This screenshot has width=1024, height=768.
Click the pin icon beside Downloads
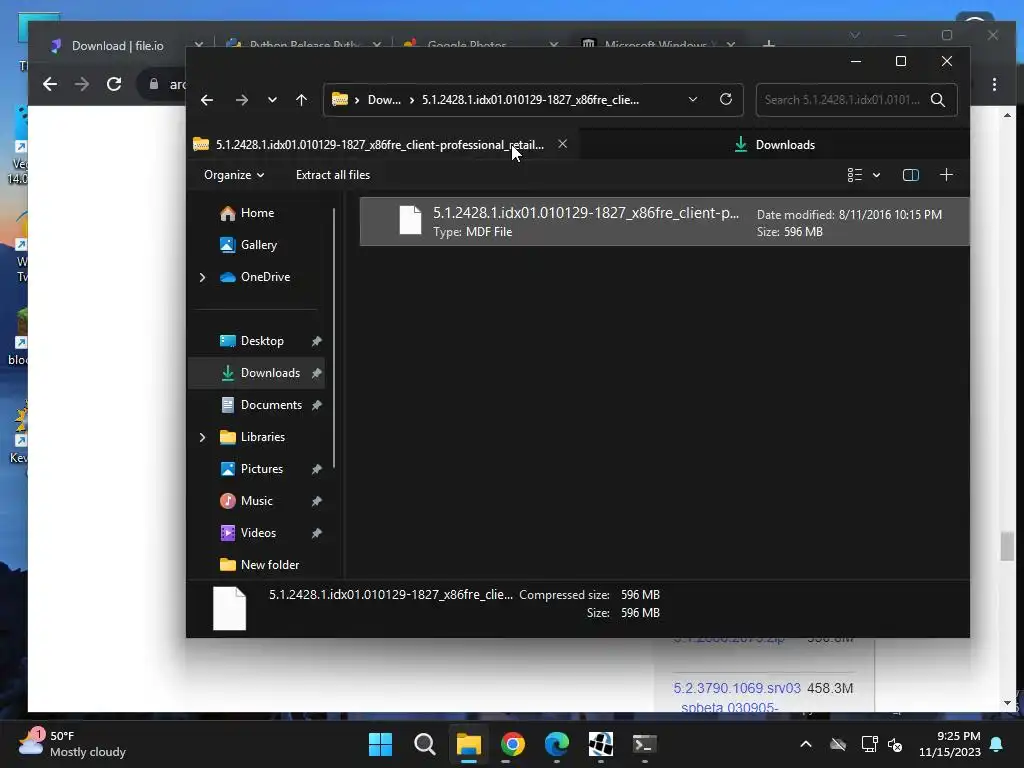317,373
